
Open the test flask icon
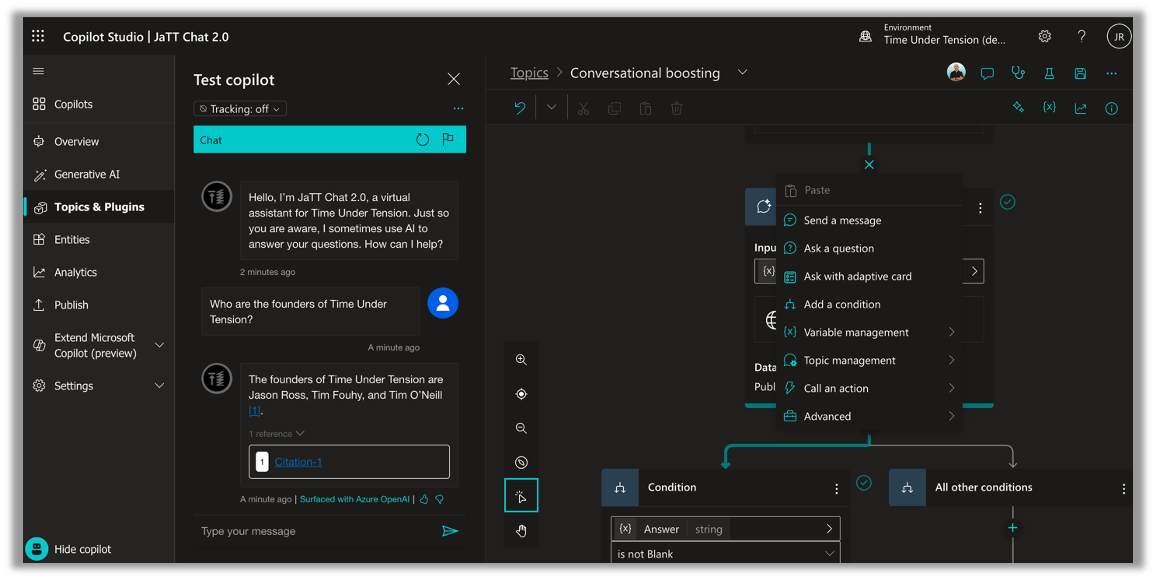[1049, 73]
